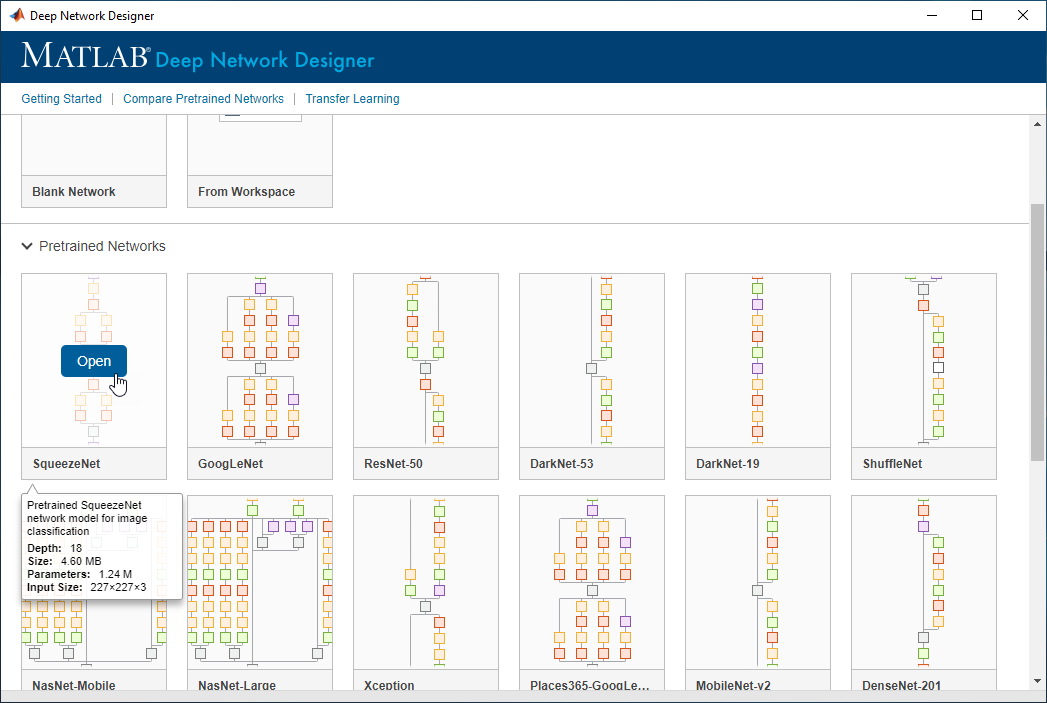Screen dimensions: 1047x703
Task: Select the DenseNet-201 network diagram
Action: point(924,582)
